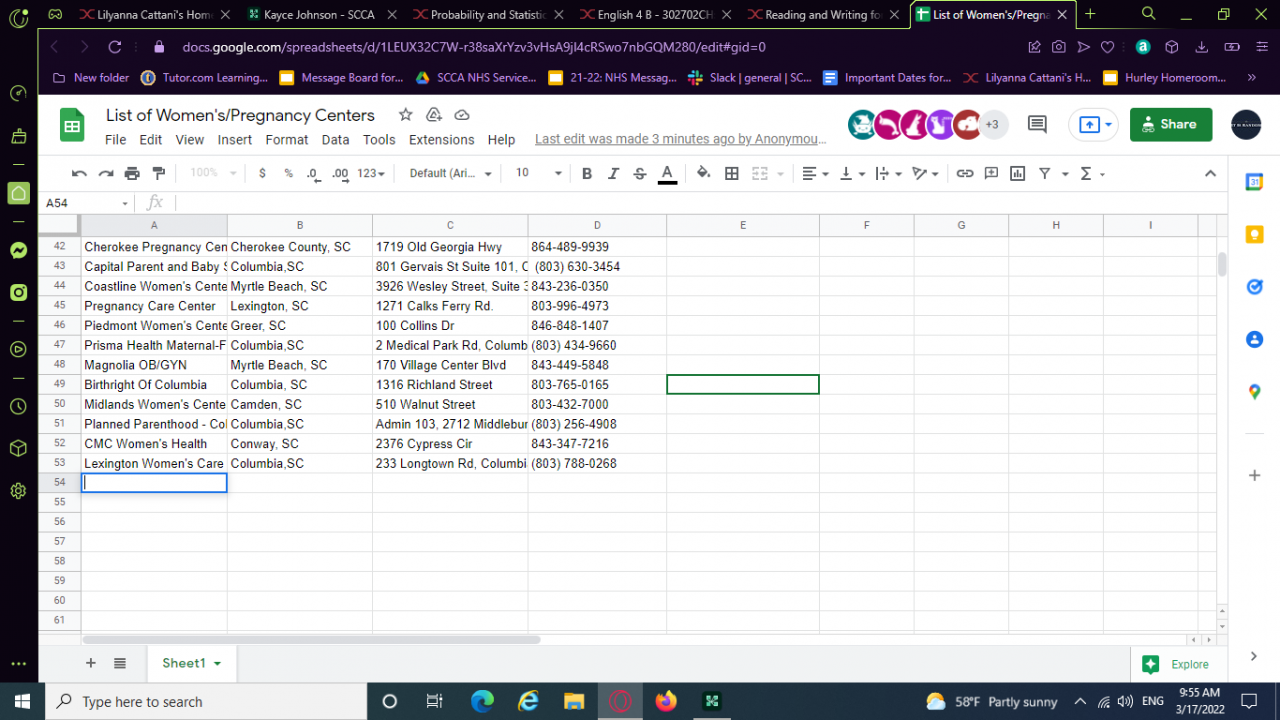Click the insert link icon
The image size is (1280, 720).
pos(964,173)
